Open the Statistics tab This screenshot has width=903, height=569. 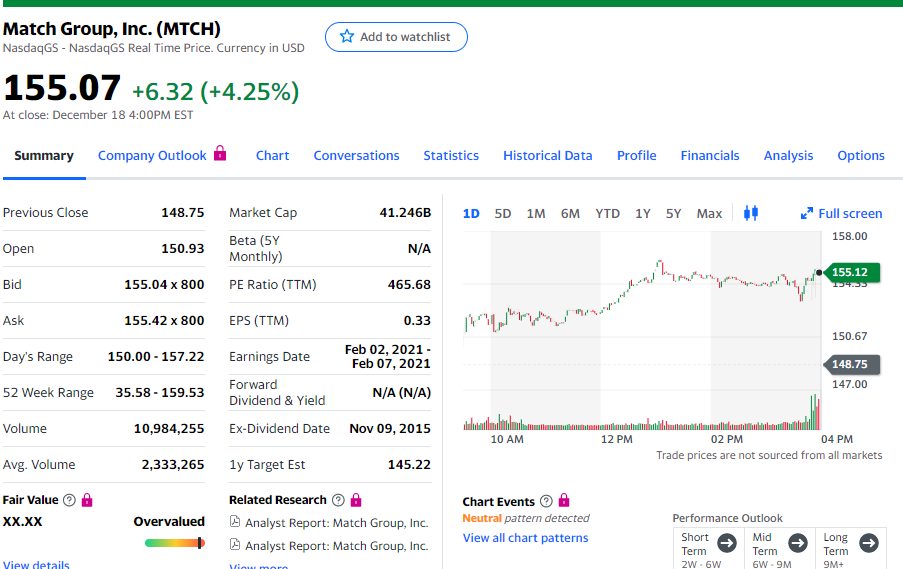pos(451,155)
